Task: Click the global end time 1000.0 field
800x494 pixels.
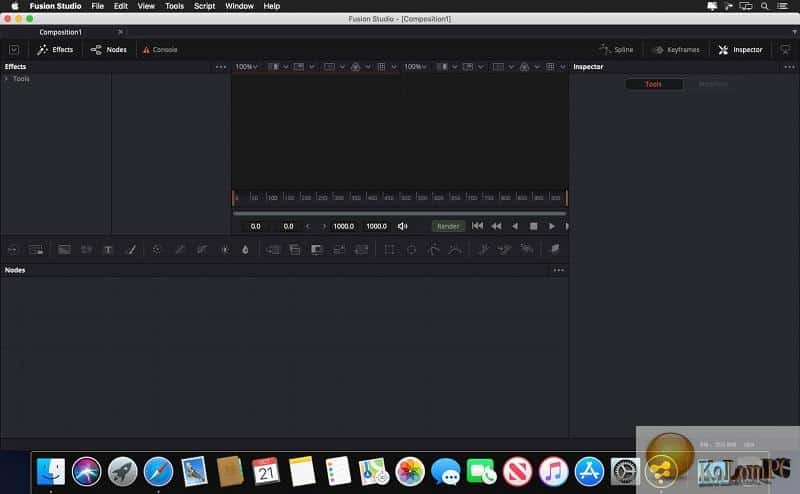Action: pyautogui.click(x=377, y=226)
